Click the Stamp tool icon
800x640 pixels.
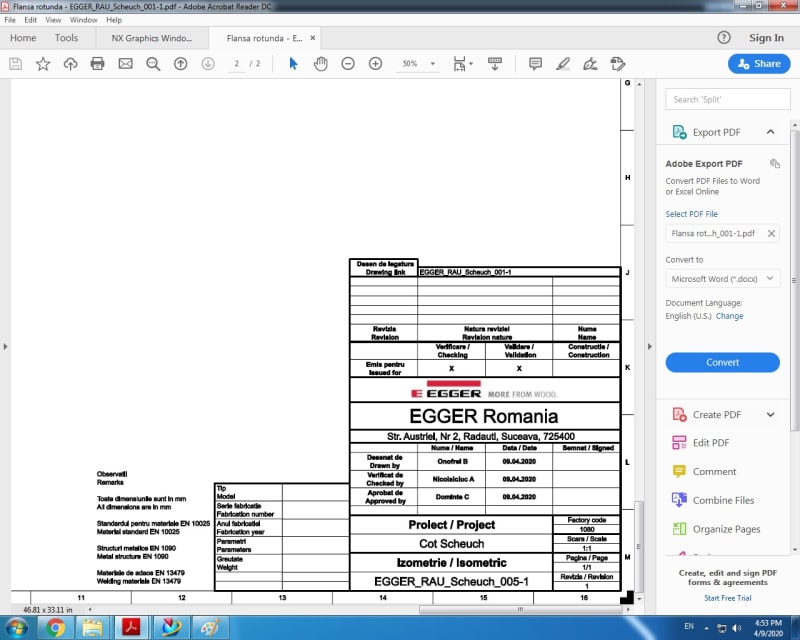coord(618,64)
